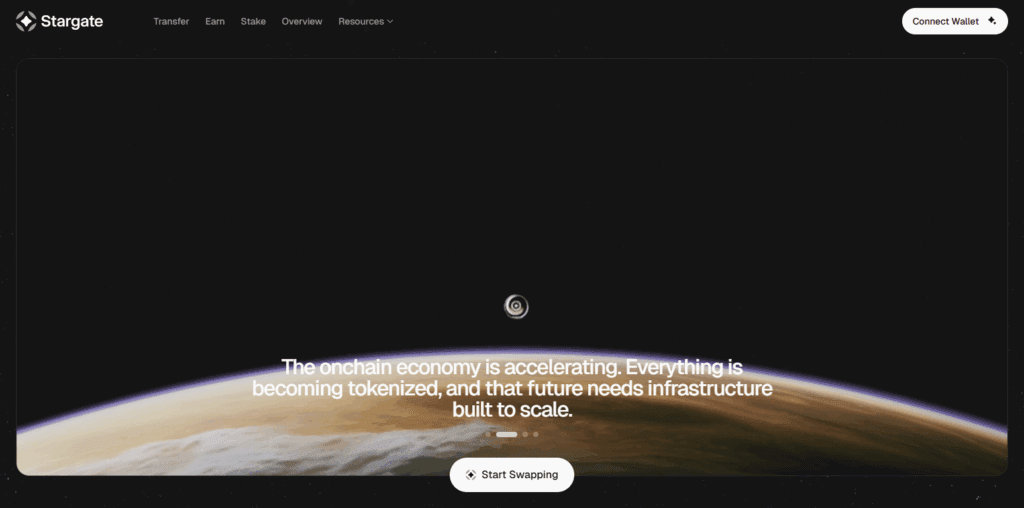
Task: Select the first carousel dot indicator
Action: coord(488,434)
